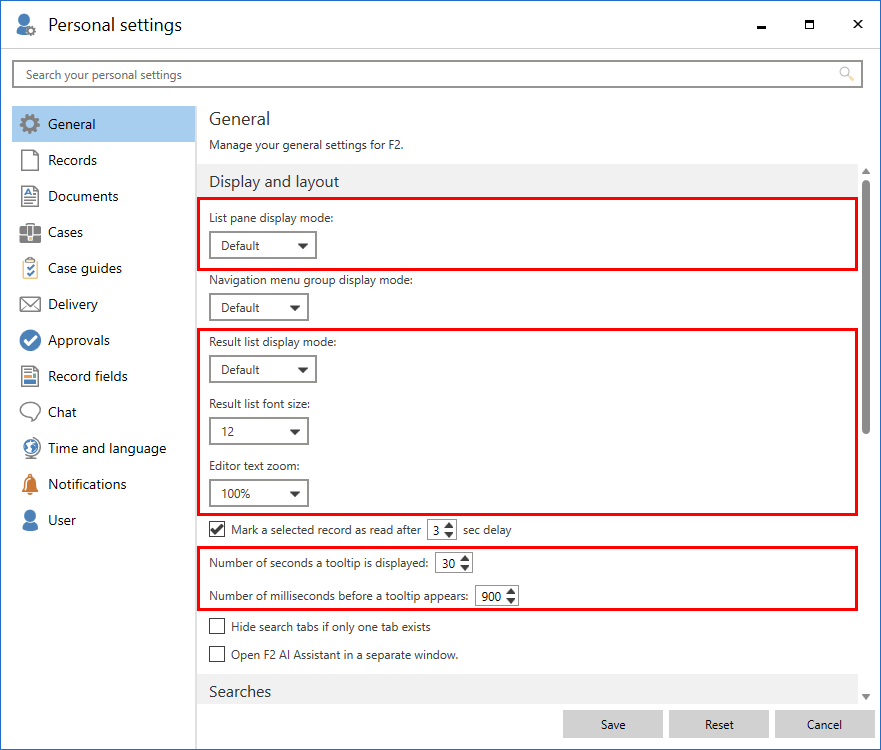Image resolution: width=881 pixels, height=750 pixels.
Task: Increase tooltip display seconds
Action: click(465, 558)
